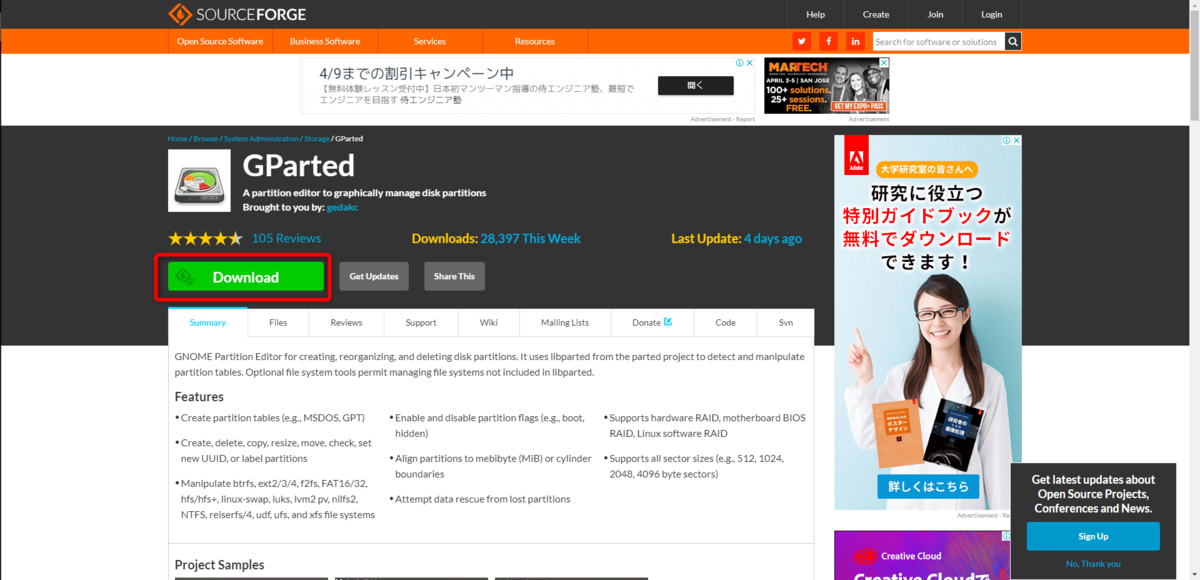Open the Svn tab
This screenshot has width=1200, height=580.
[786, 322]
